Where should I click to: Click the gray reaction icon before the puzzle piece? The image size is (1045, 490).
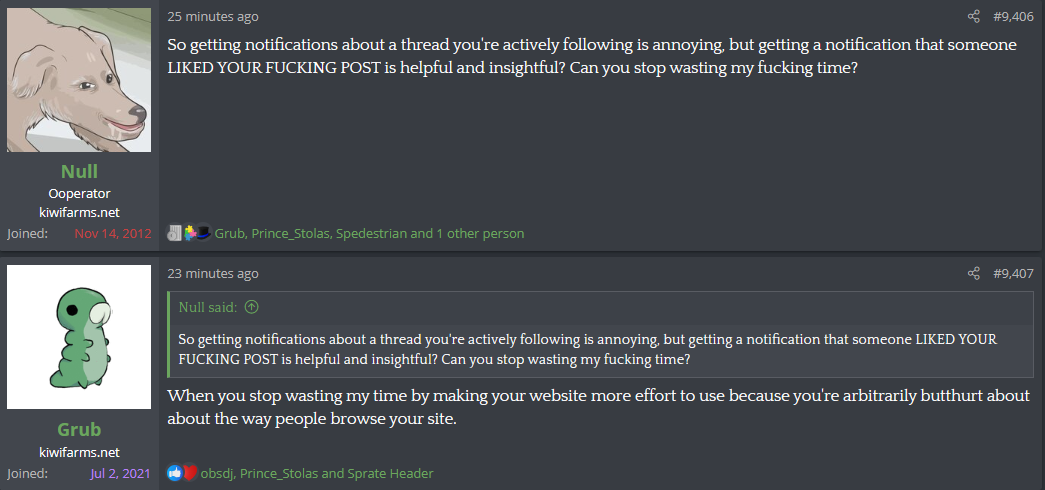coord(175,233)
